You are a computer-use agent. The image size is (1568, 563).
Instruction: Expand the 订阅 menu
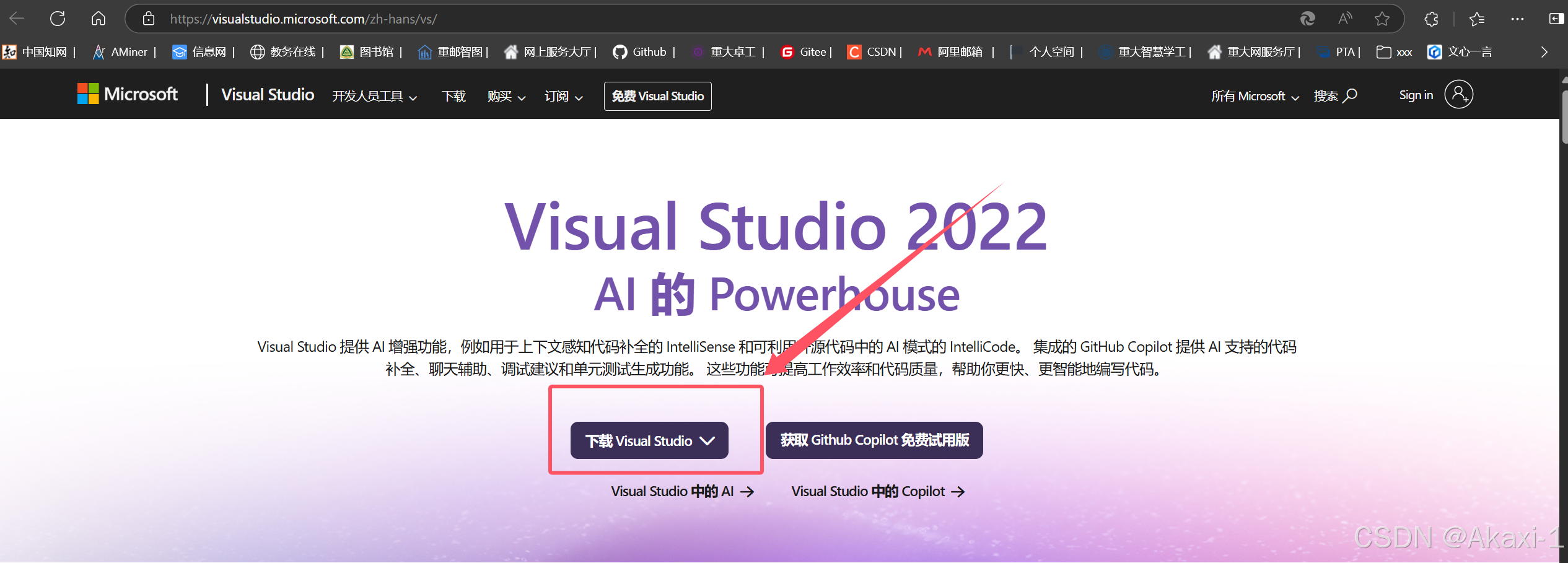[563, 96]
